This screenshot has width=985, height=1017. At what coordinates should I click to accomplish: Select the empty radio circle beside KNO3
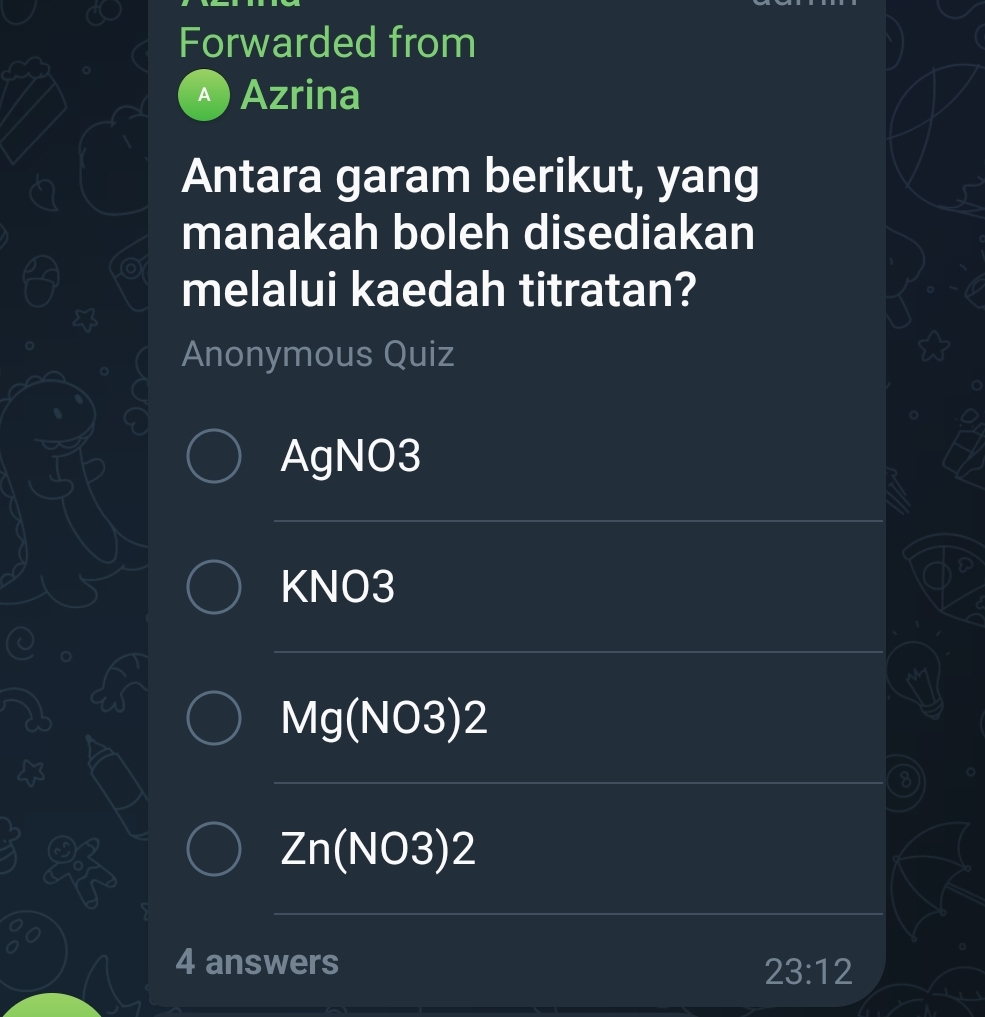click(214, 587)
